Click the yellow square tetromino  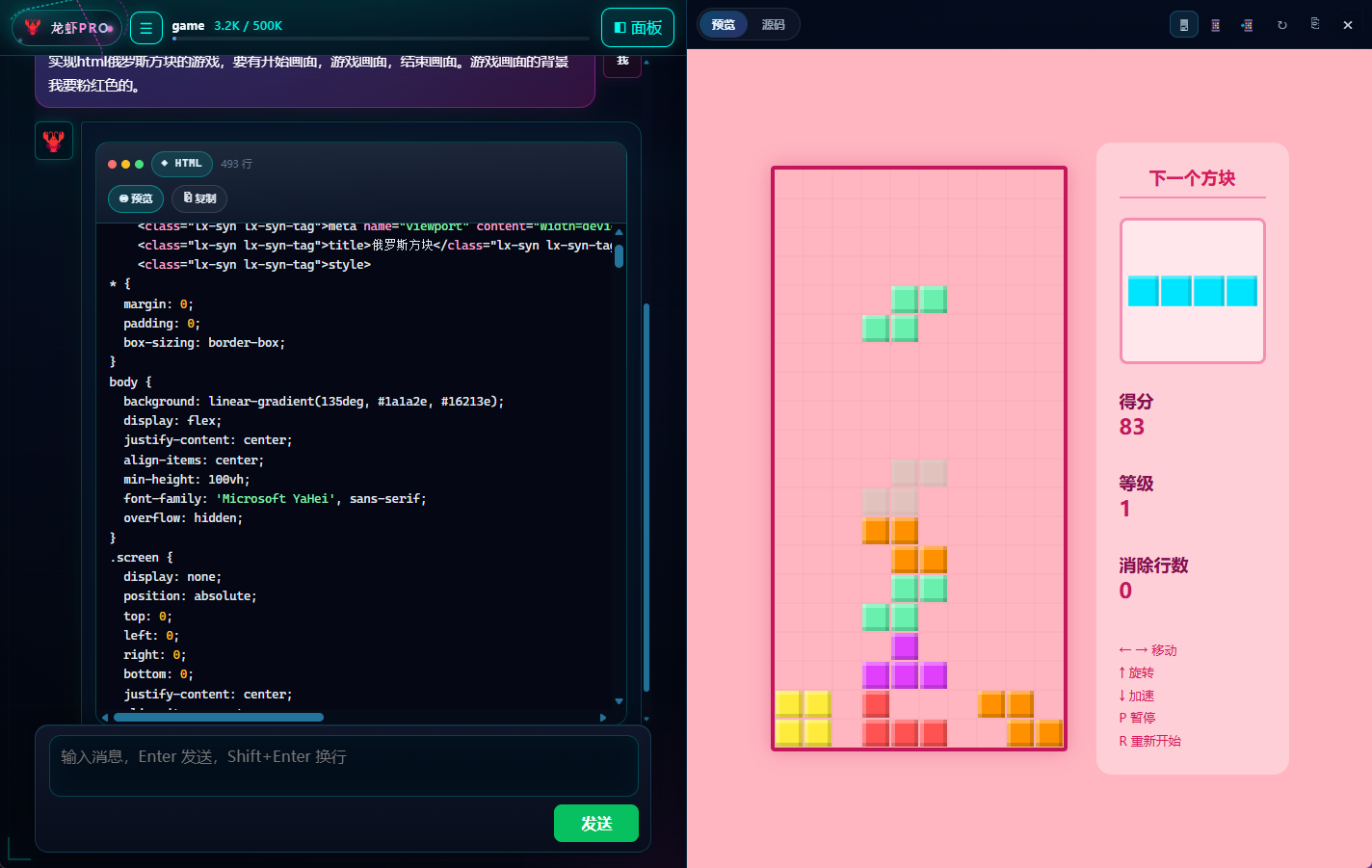coord(804,719)
